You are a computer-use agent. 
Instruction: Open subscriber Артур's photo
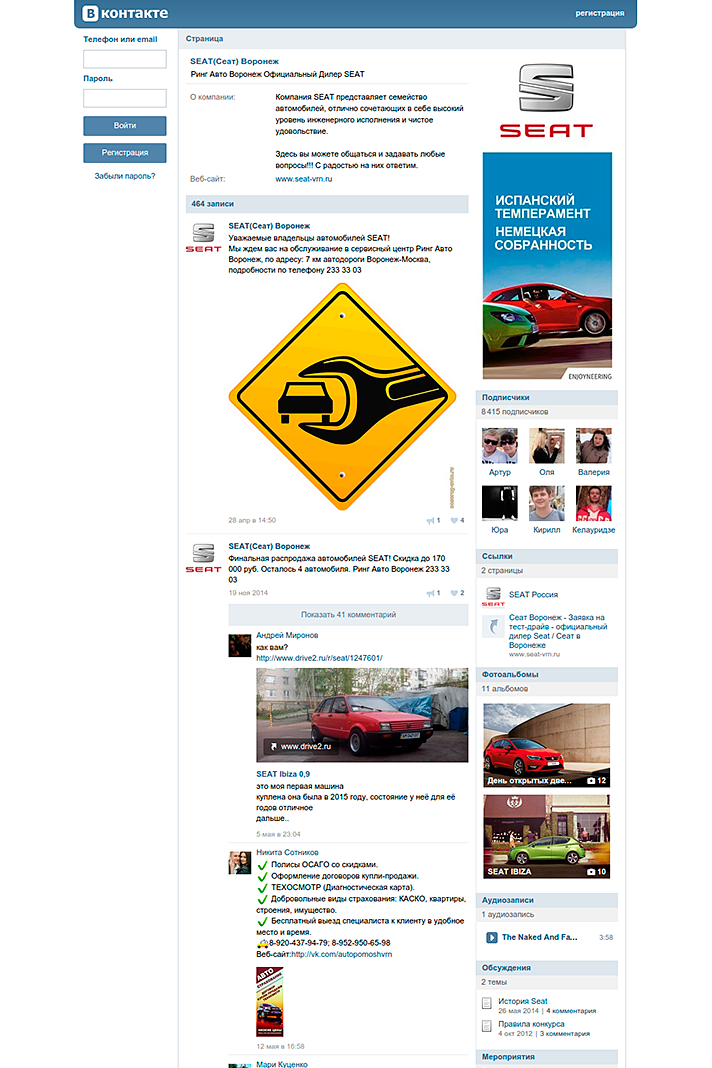tap(499, 445)
